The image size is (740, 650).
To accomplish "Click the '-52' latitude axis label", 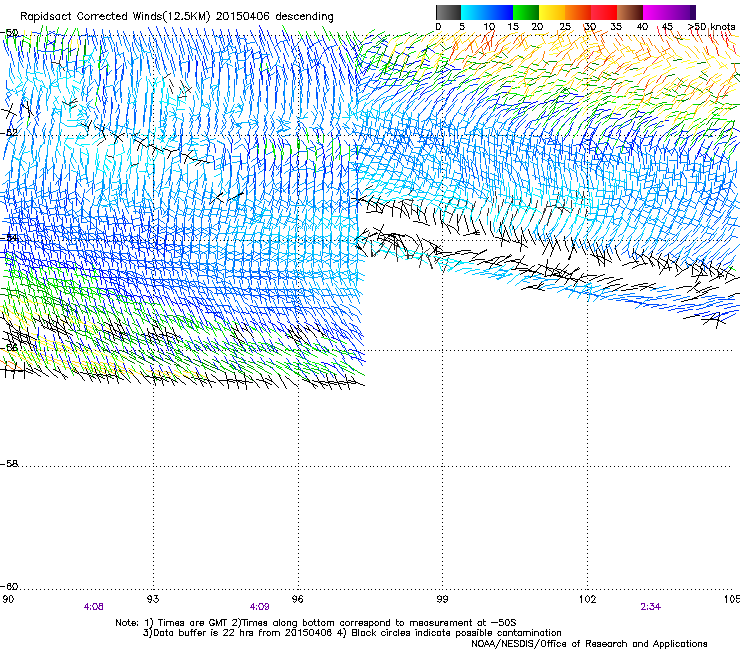I will pyautogui.click(x=9, y=133).
